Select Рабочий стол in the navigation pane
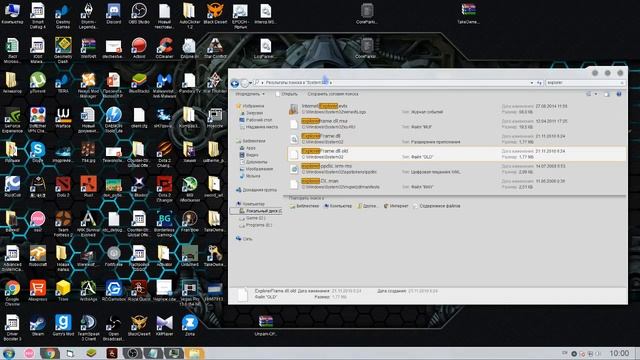The image size is (640, 360). point(256,120)
